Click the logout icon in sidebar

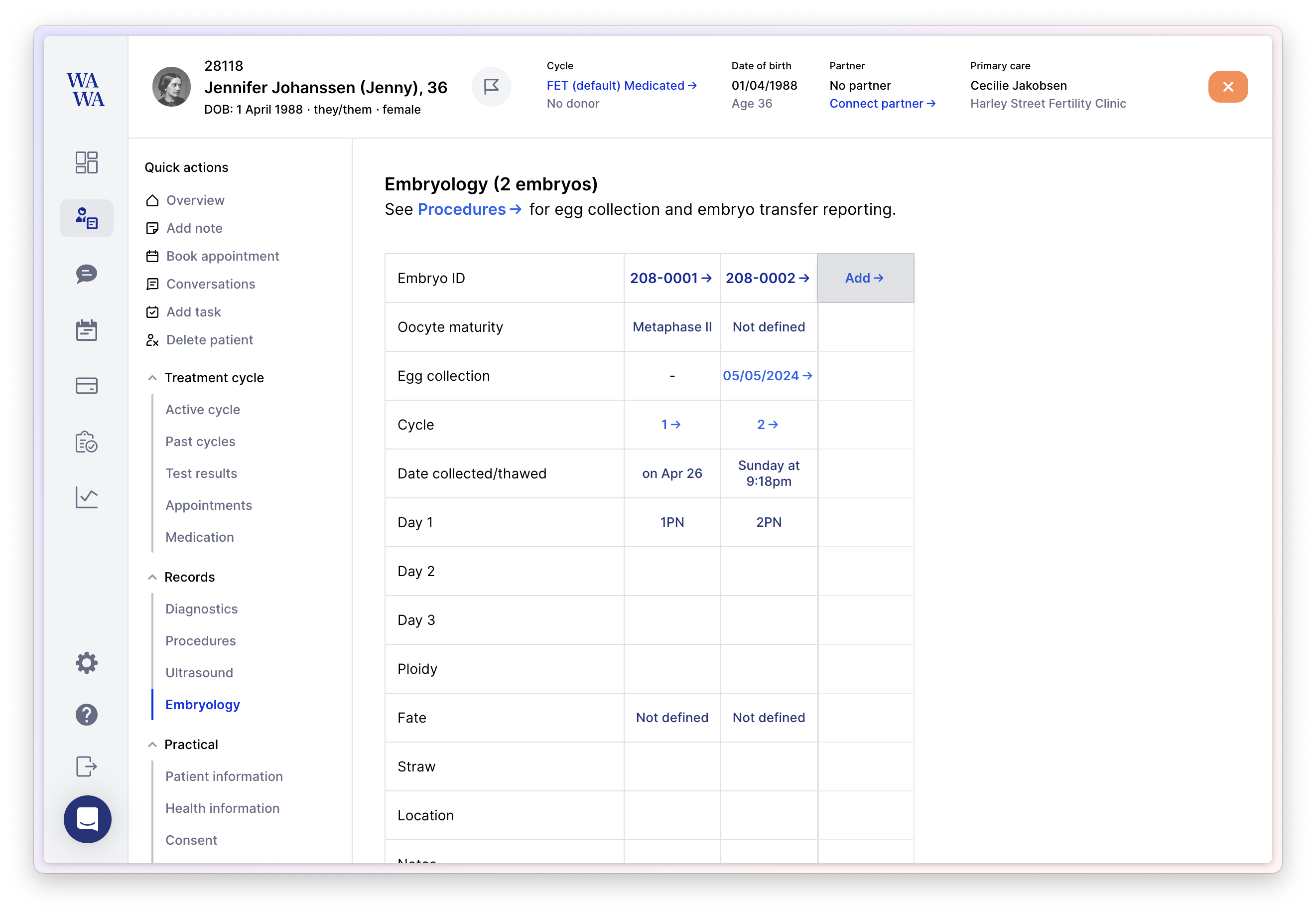point(87,766)
